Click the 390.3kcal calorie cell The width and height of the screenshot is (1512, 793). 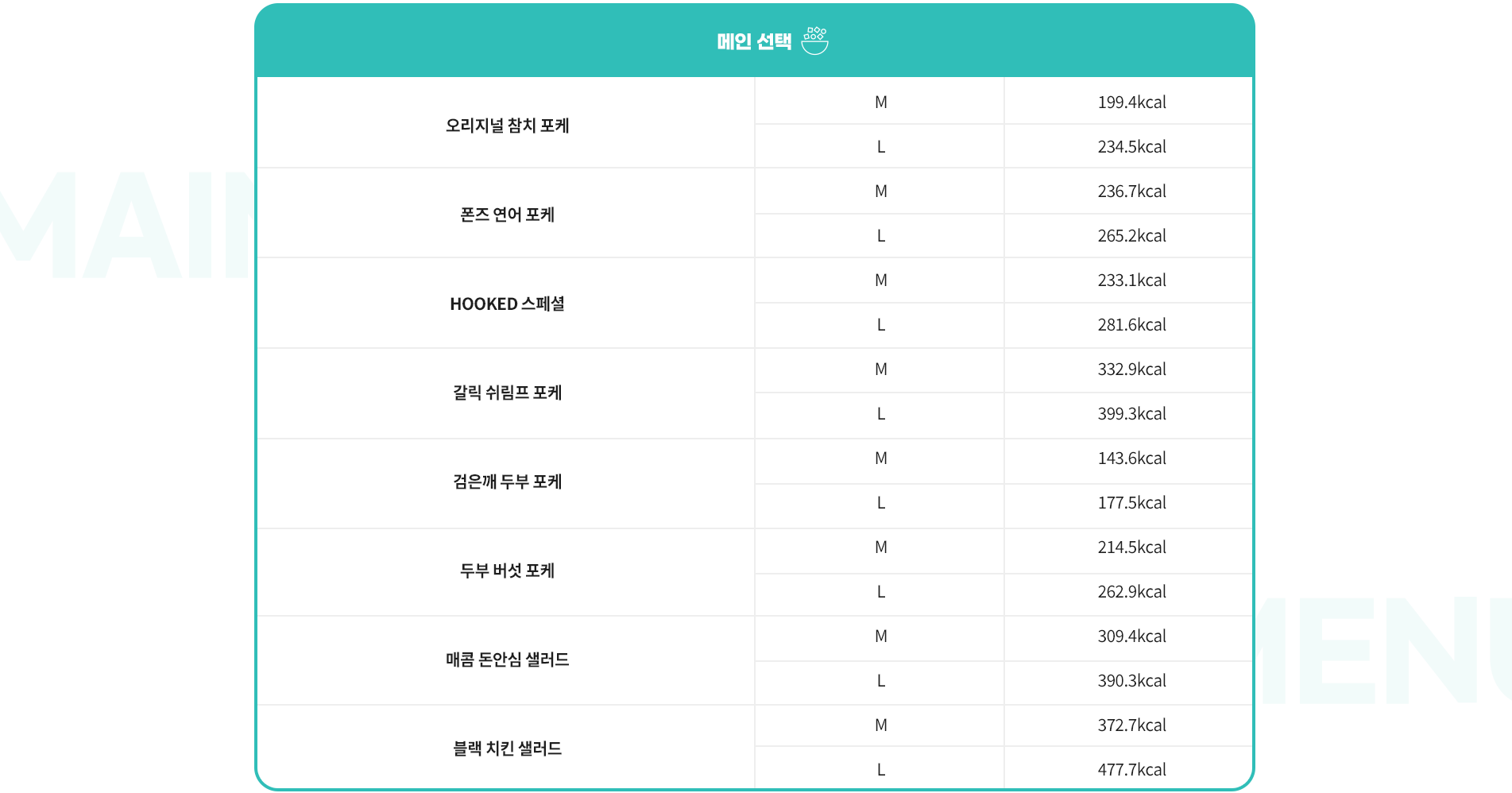[1128, 681]
